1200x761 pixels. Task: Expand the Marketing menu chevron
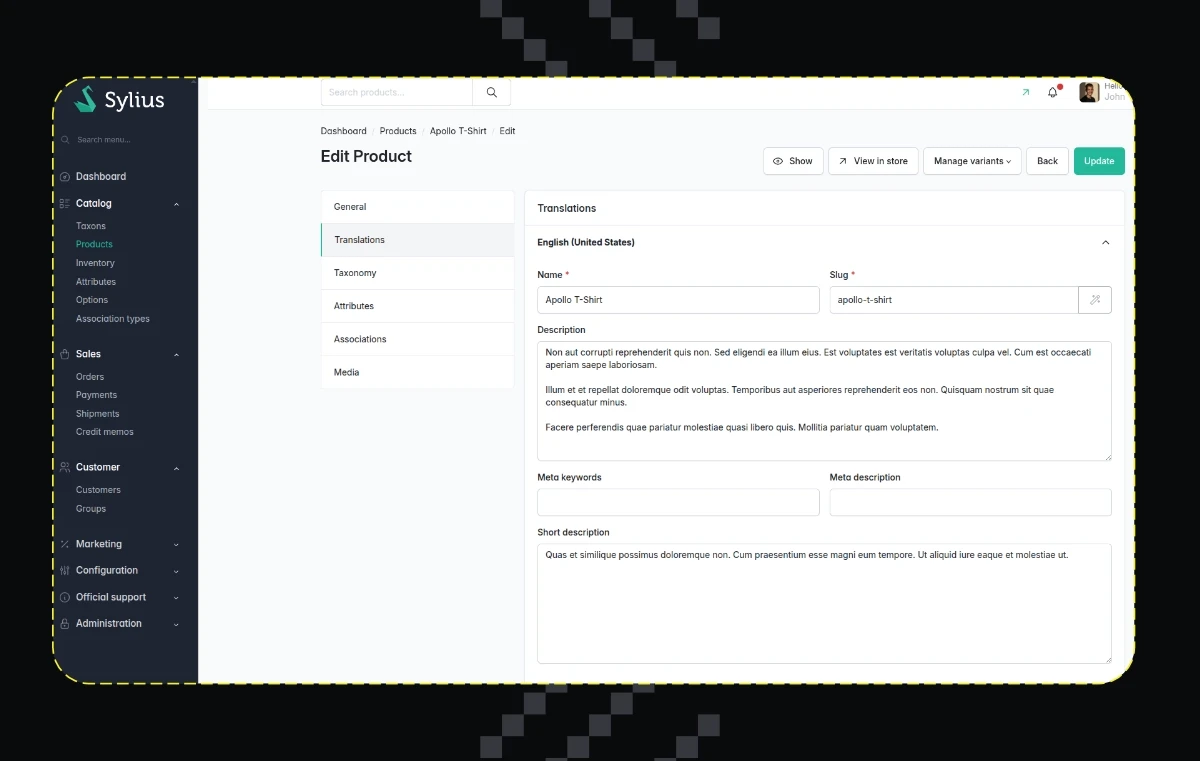[x=177, y=545]
